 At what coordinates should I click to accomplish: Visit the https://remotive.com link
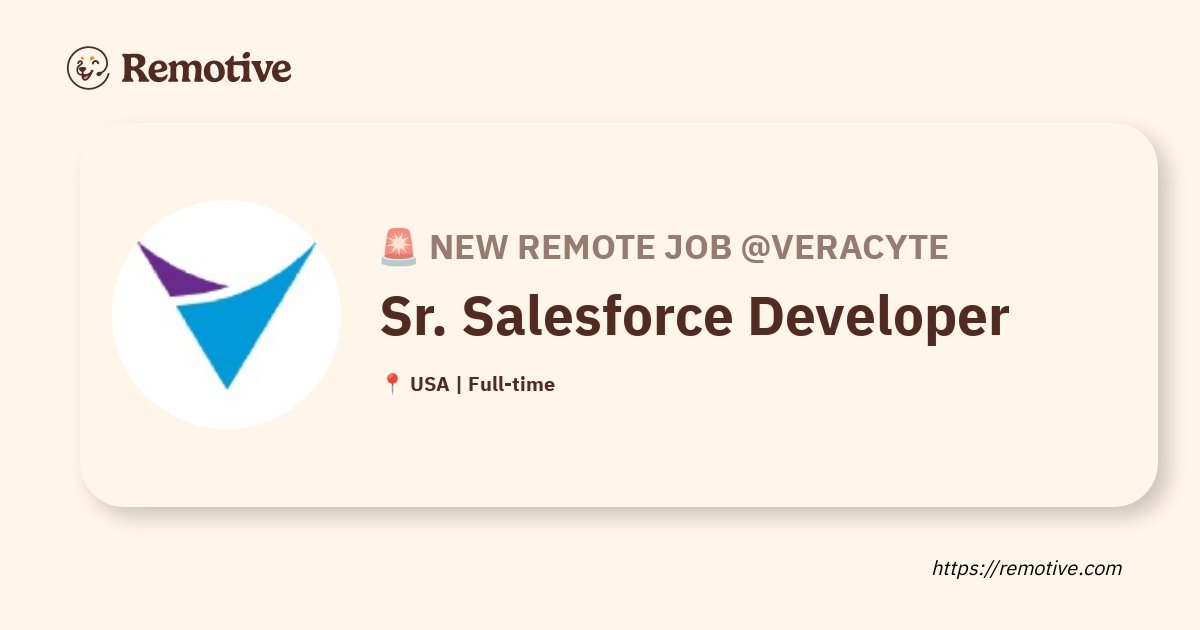pyautogui.click(x=1027, y=568)
